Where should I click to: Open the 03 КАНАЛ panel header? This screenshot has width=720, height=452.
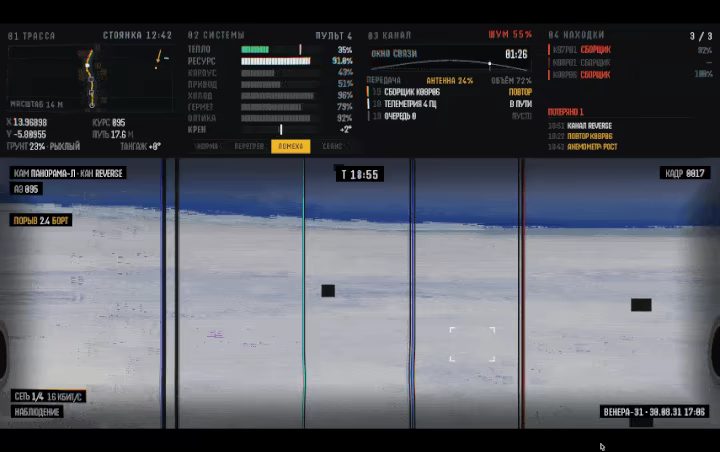pos(389,35)
